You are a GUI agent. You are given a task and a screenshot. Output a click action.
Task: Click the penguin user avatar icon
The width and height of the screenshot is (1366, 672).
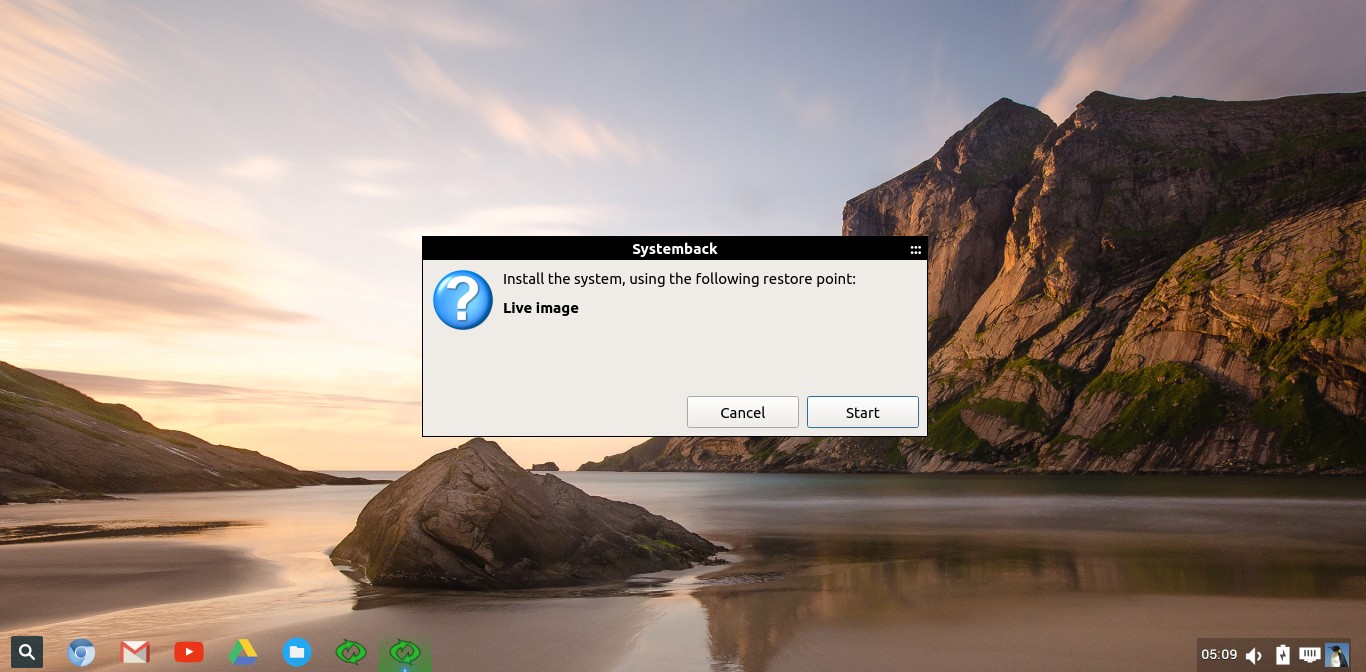pos(1337,655)
